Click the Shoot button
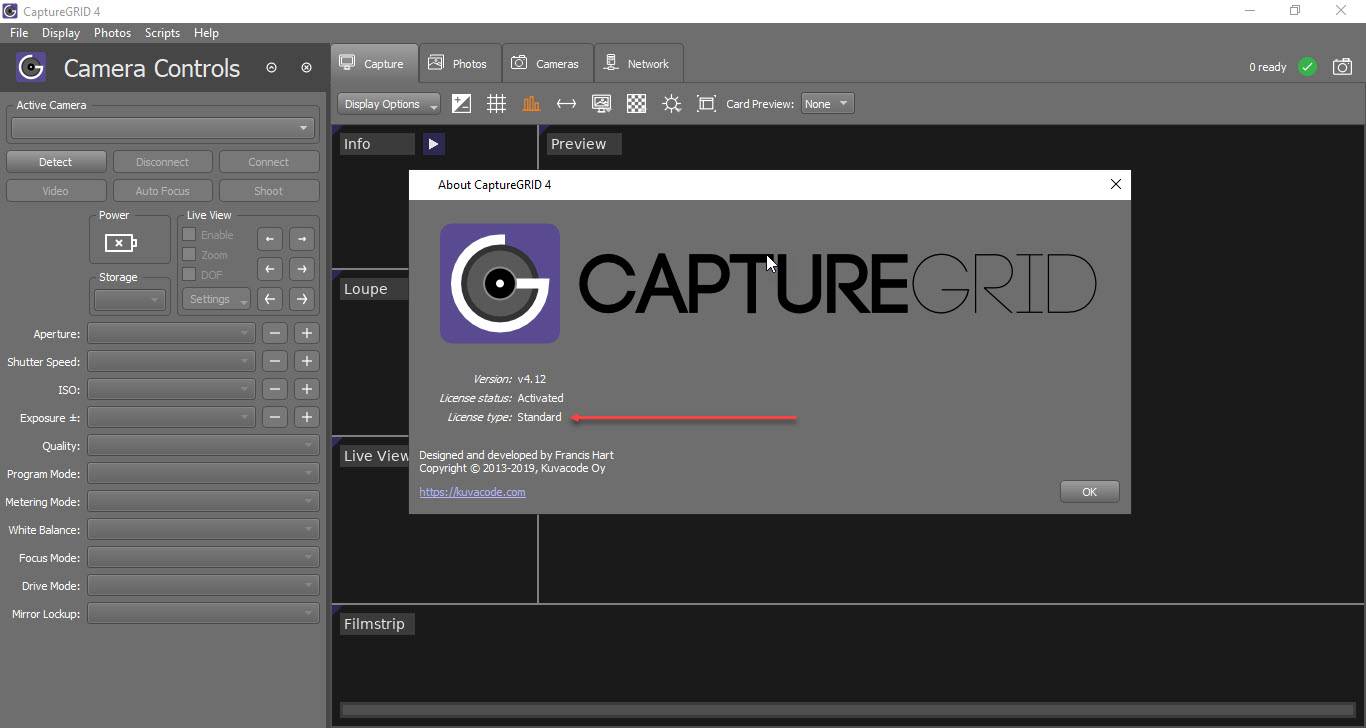The width and height of the screenshot is (1366, 728). point(268,191)
